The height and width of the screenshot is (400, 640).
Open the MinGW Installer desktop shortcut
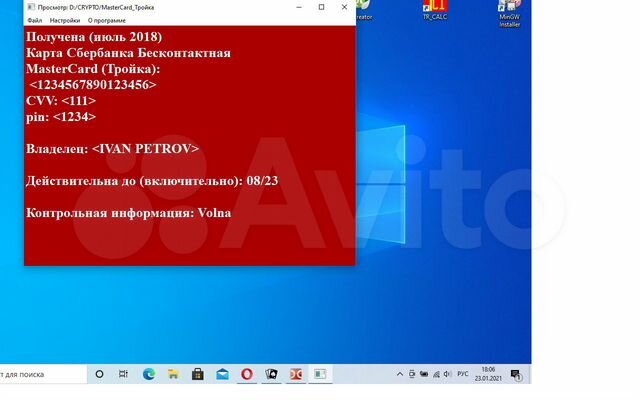(x=509, y=13)
